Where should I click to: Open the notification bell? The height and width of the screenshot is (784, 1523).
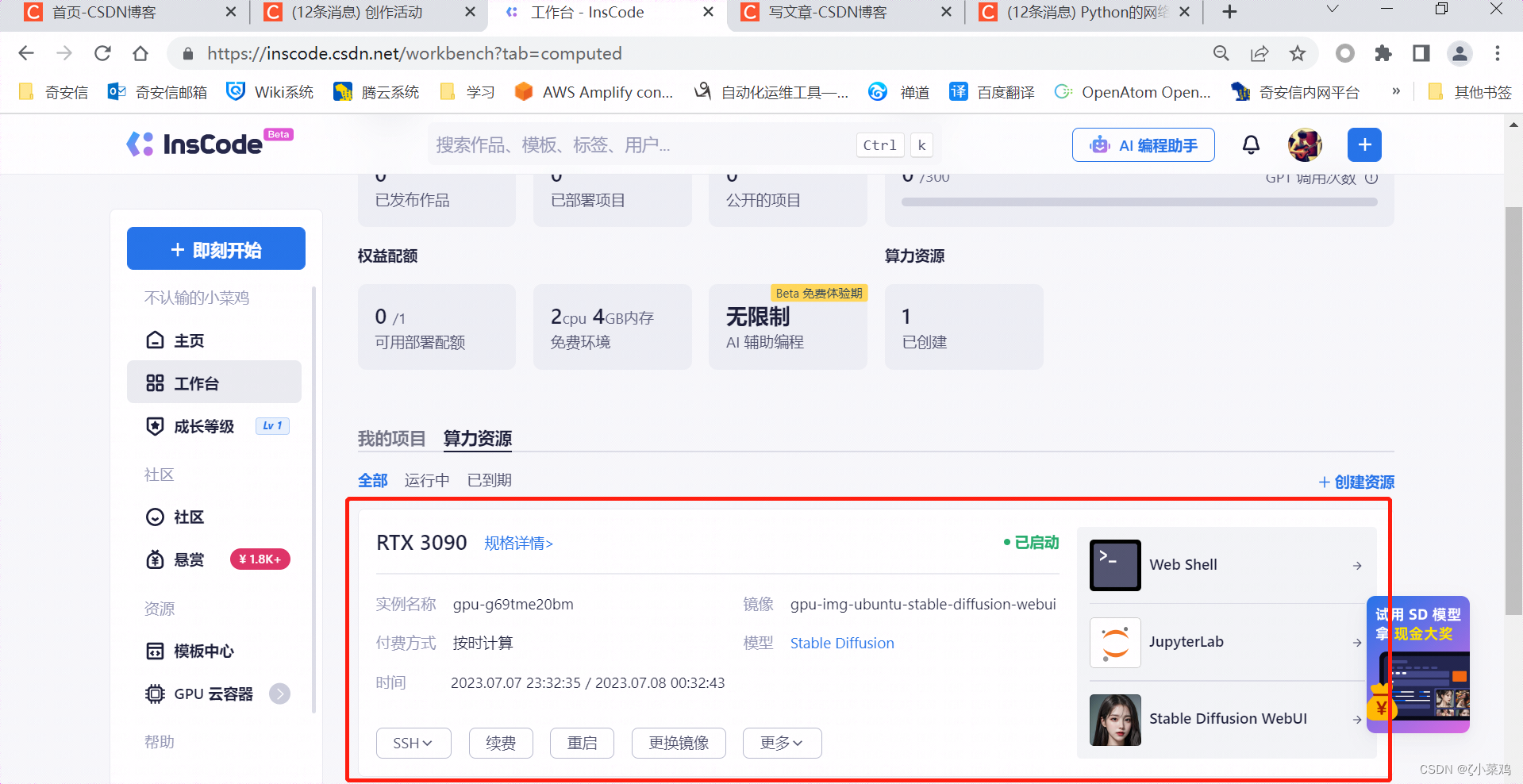pyautogui.click(x=1251, y=144)
